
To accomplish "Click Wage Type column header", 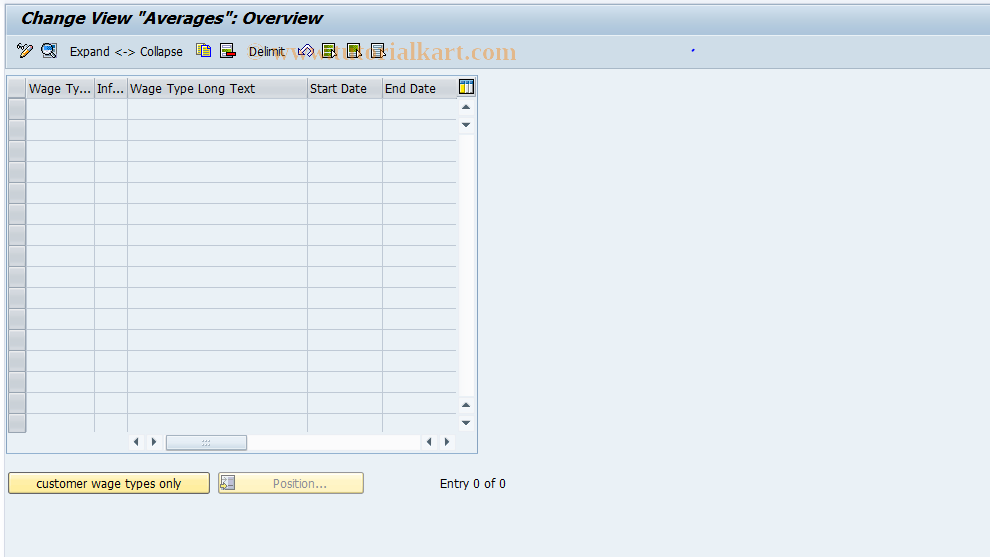I will (60, 88).
